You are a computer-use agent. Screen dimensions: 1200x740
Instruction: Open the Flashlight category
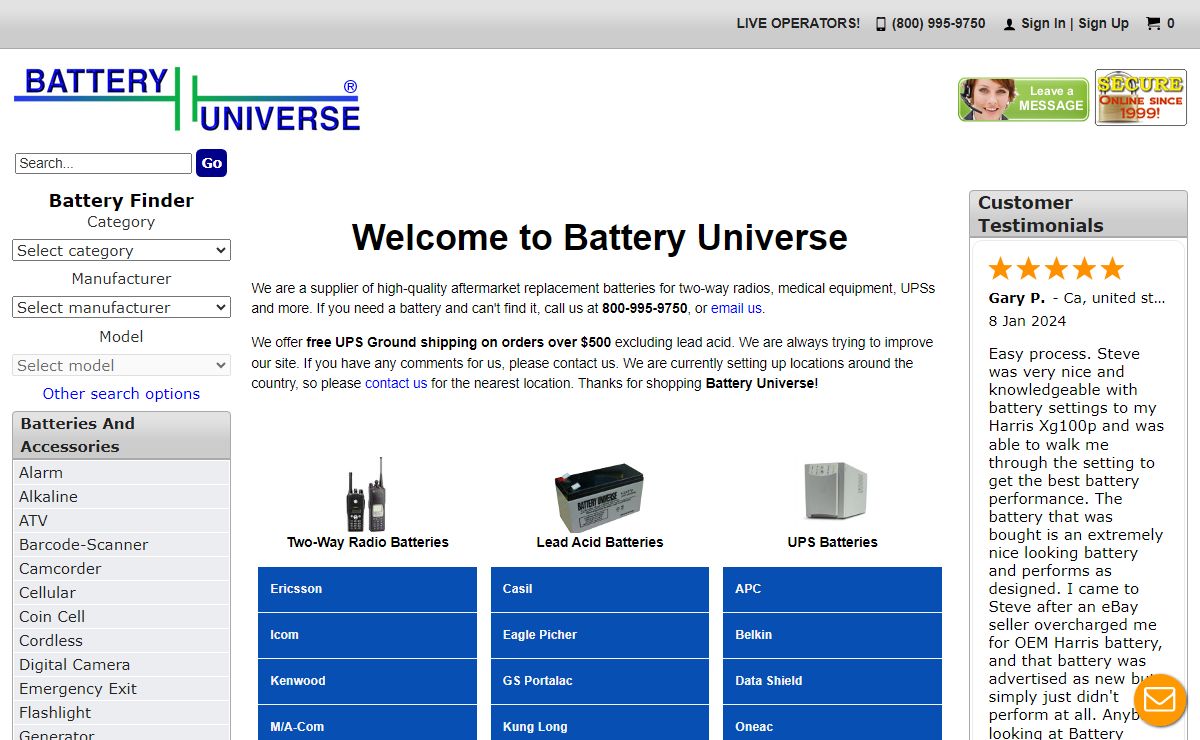click(122, 712)
